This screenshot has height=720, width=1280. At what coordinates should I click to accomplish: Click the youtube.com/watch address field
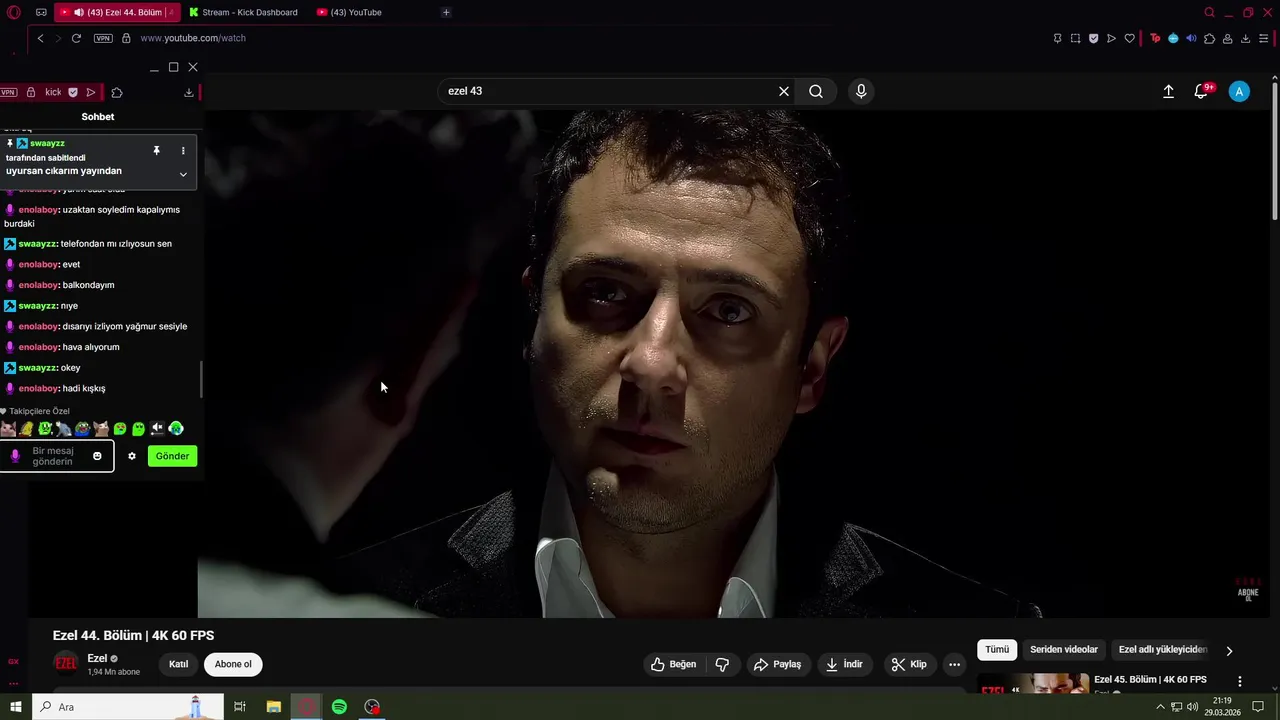pyautogui.click(x=193, y=38)
